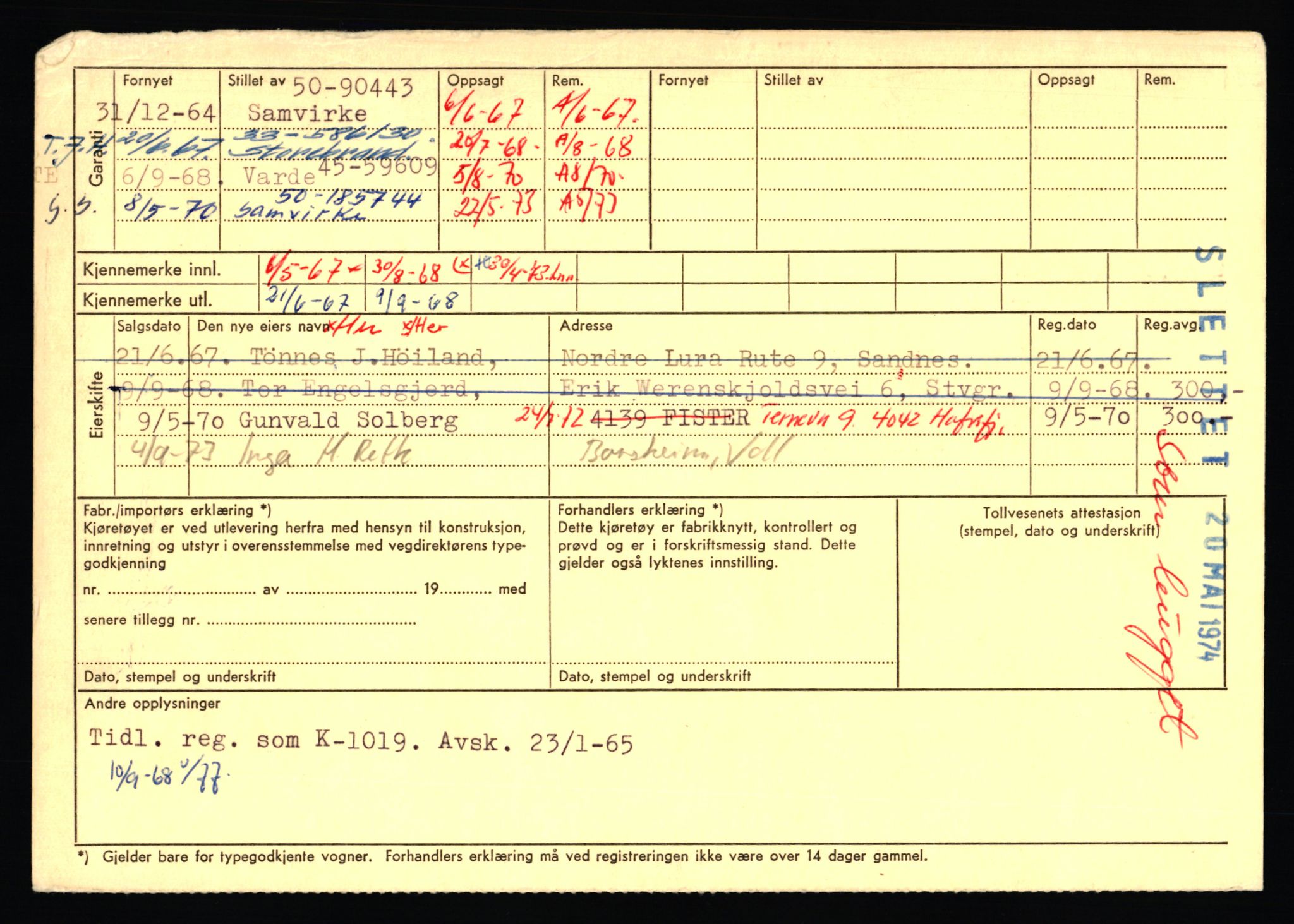This screenshot has height=924, width=1294.
Task: Click the address Erik Werenskjoldsvei 6
Action: click(727, 389)
